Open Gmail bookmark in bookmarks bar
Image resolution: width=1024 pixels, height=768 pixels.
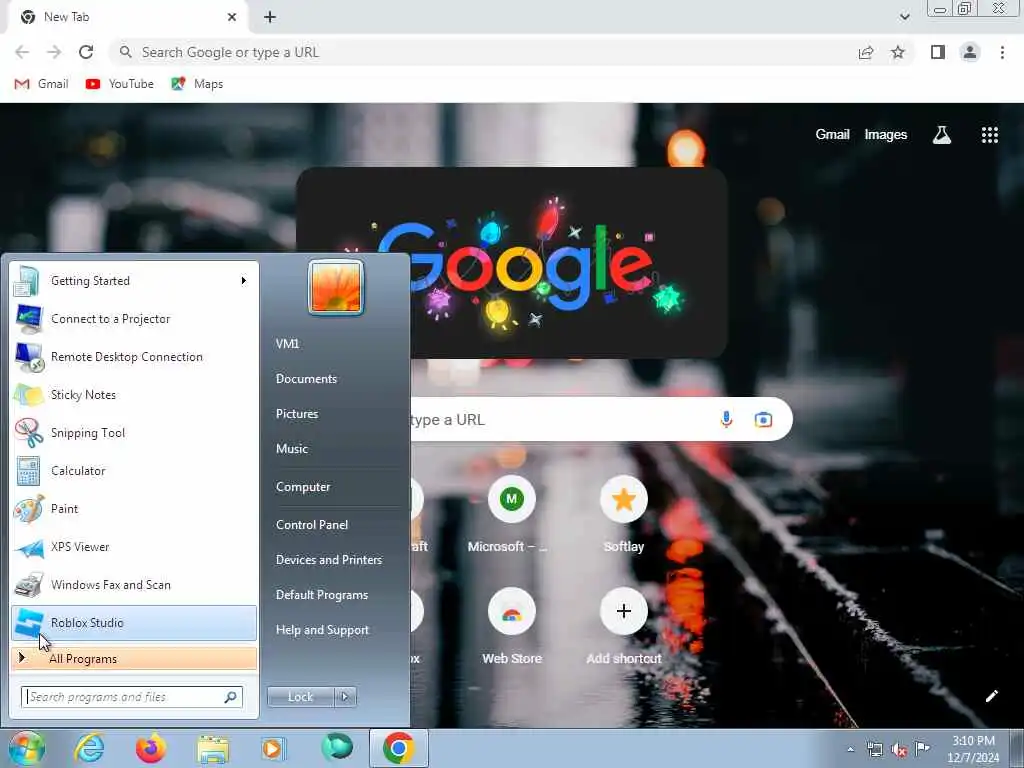(x=41, y=84)
